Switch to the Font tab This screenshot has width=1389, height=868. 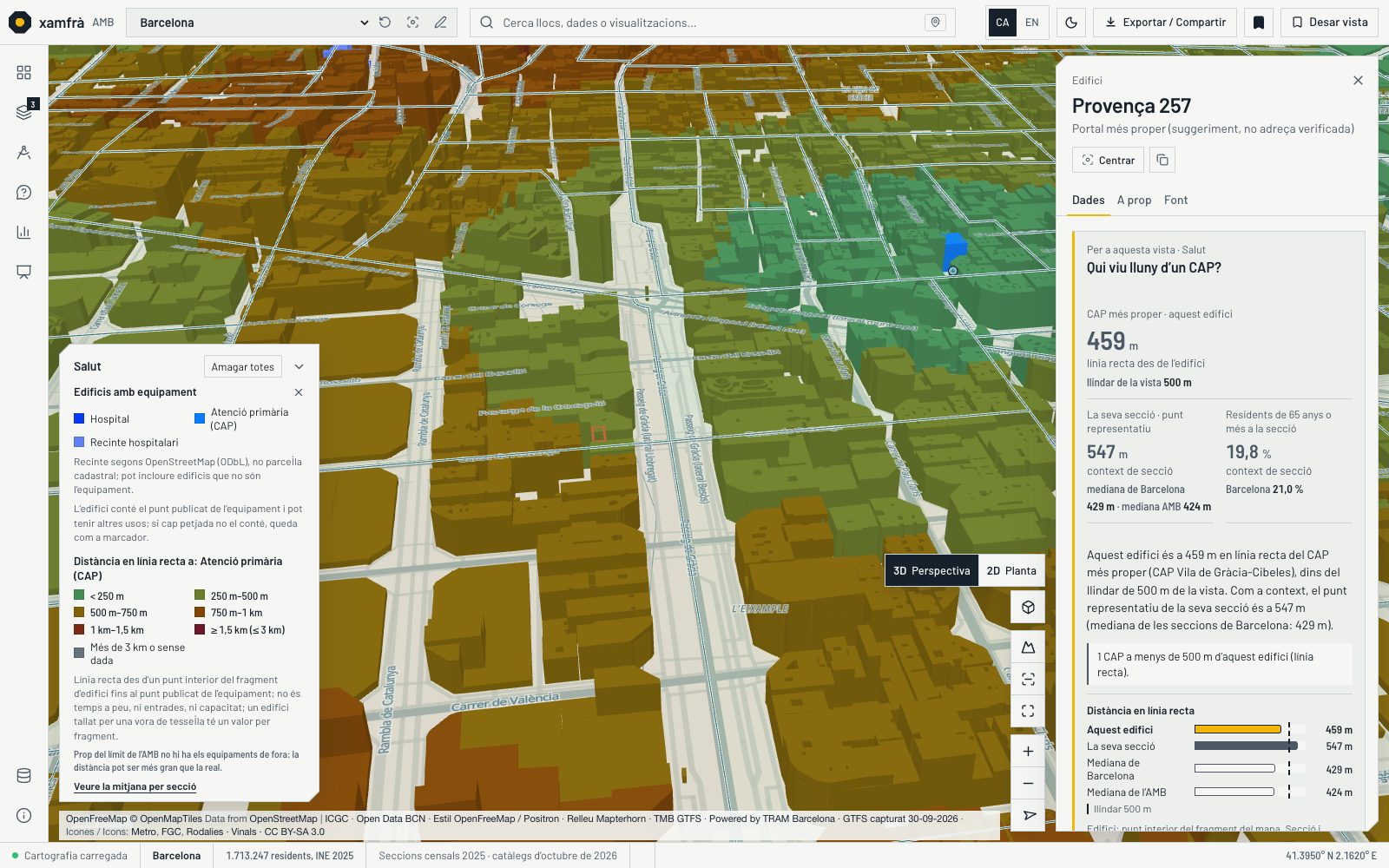point(1175,200)
